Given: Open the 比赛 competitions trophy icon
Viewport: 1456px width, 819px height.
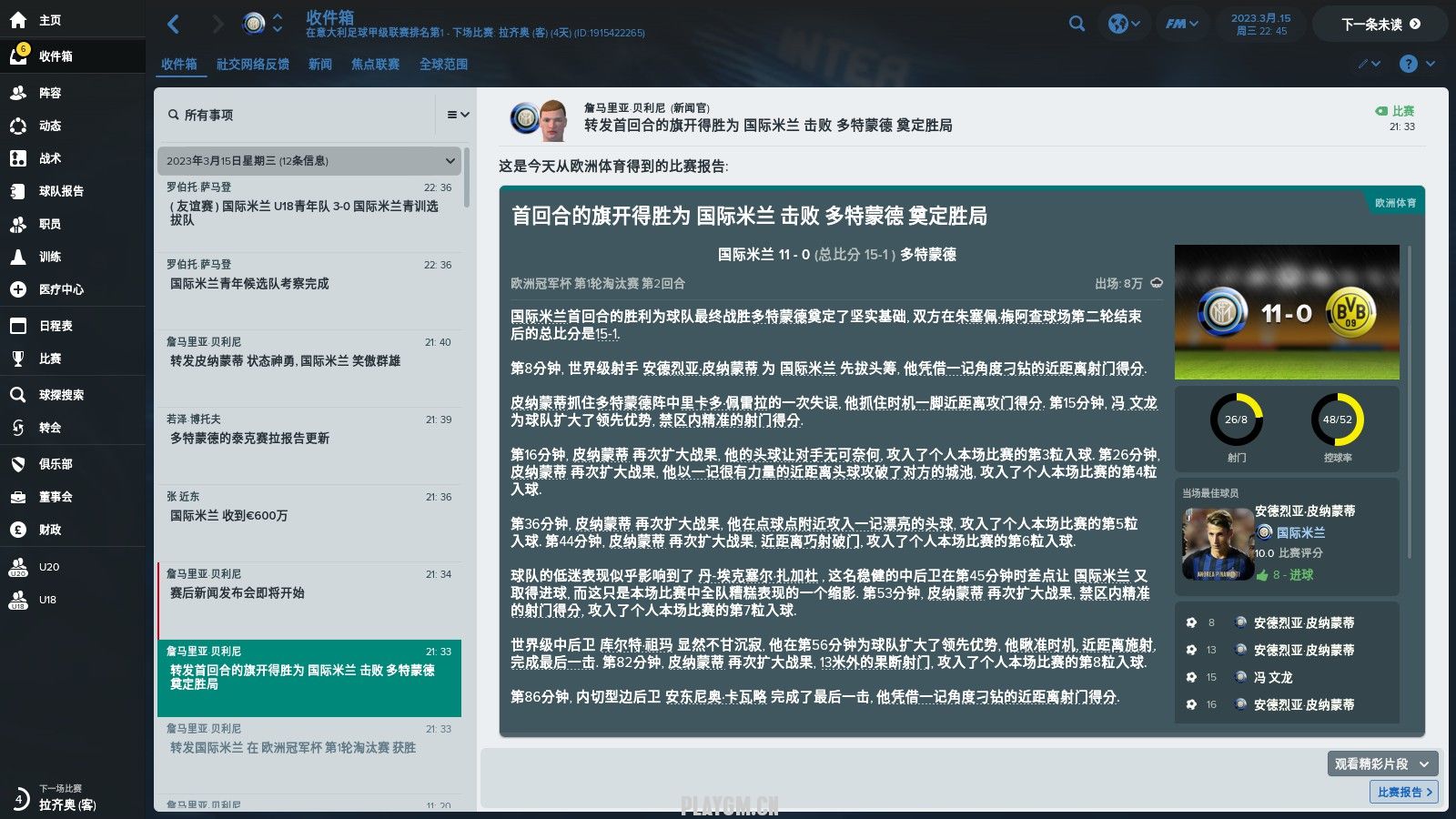Looking at the screenshot, I should (18, 359).
